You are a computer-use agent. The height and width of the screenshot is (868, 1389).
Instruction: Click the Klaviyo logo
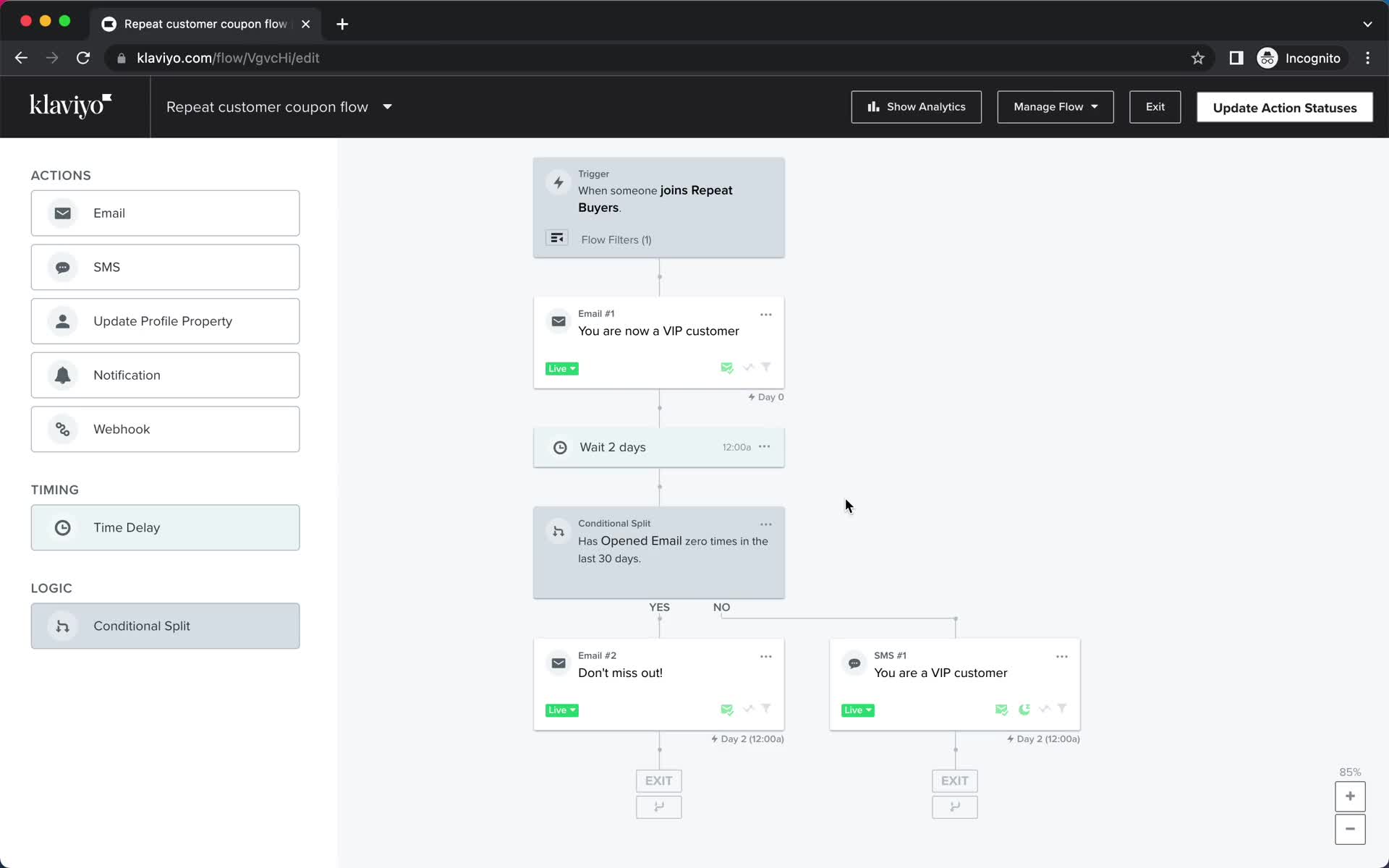(70, 106)
